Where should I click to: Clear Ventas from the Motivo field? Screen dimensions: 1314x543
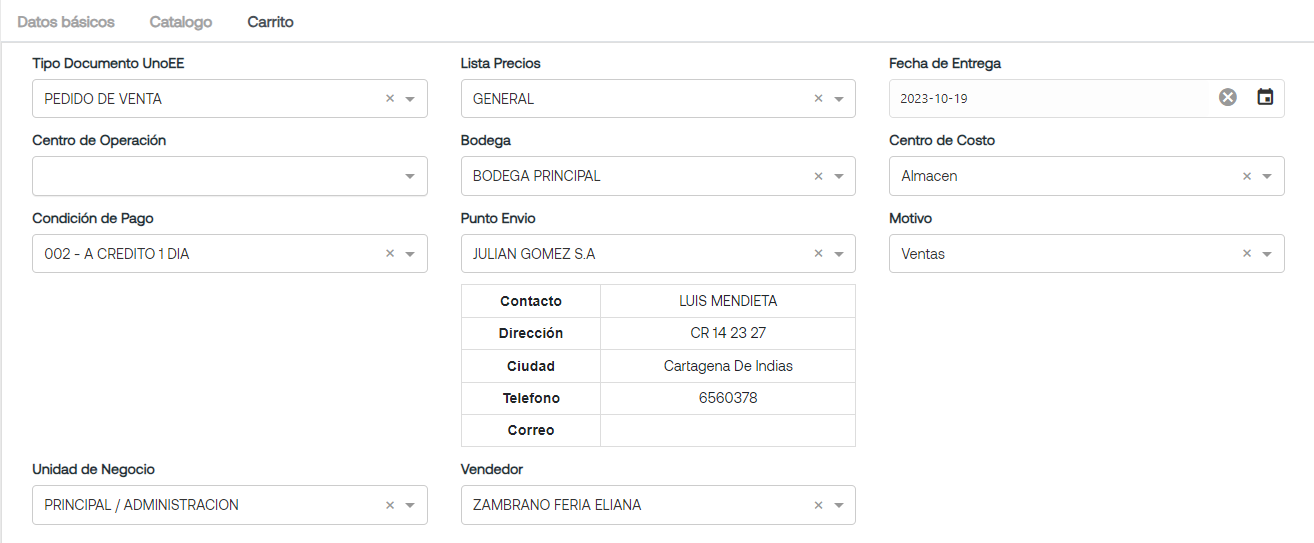click(x=1247, y=254)
